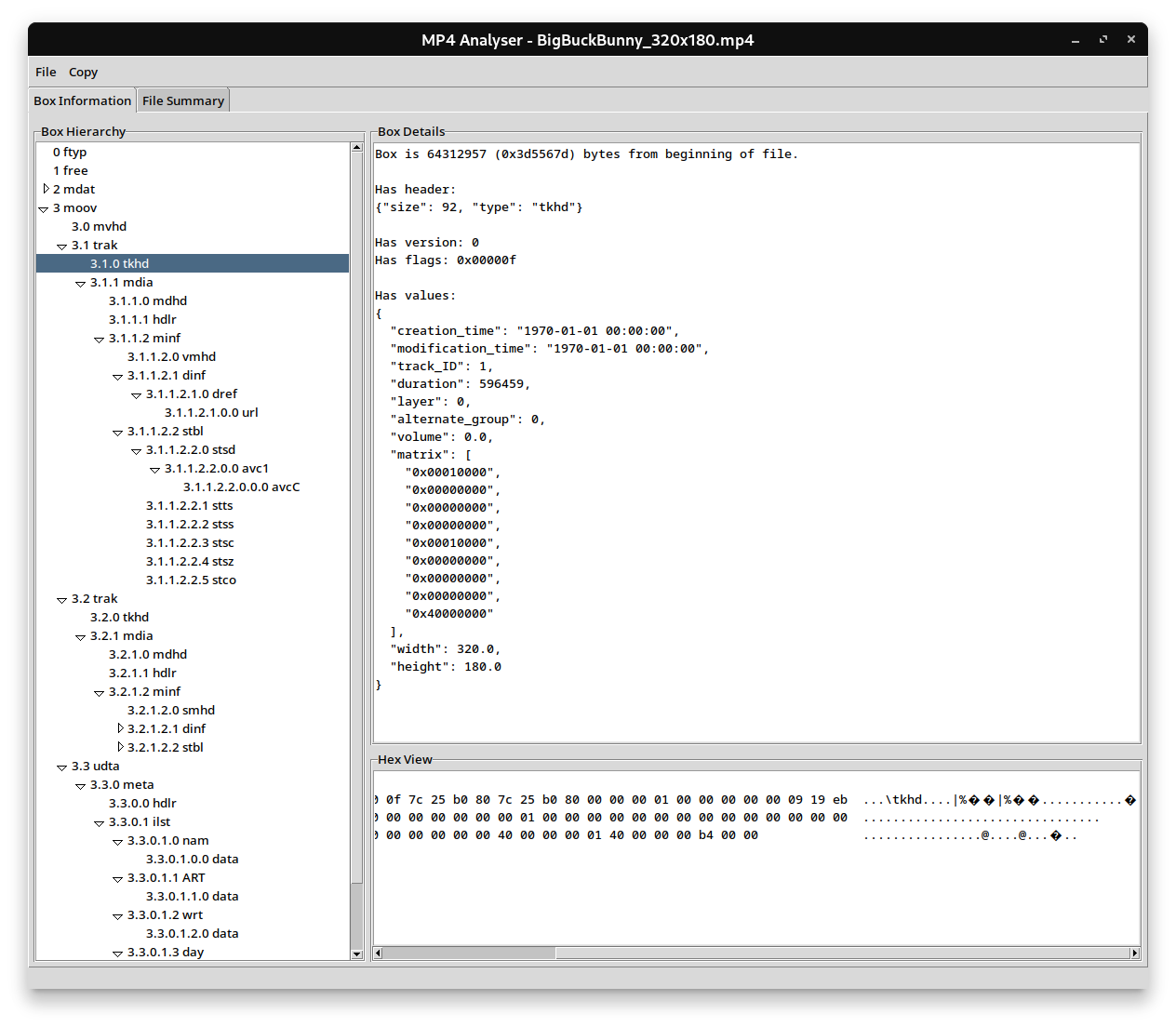
Task: Switch to the File Summary tab
Action: 182,100
